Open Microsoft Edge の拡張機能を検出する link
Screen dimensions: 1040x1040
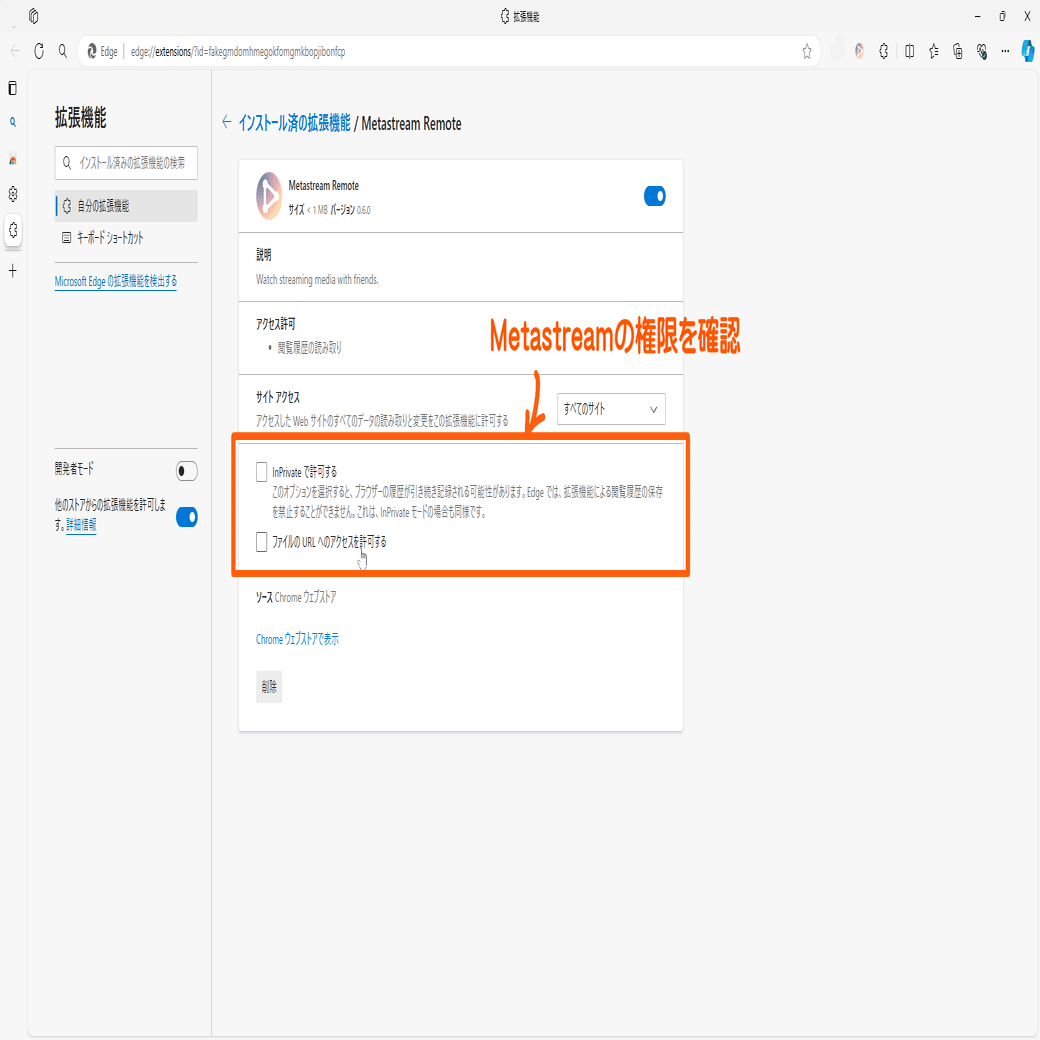[x=115, y=281]
